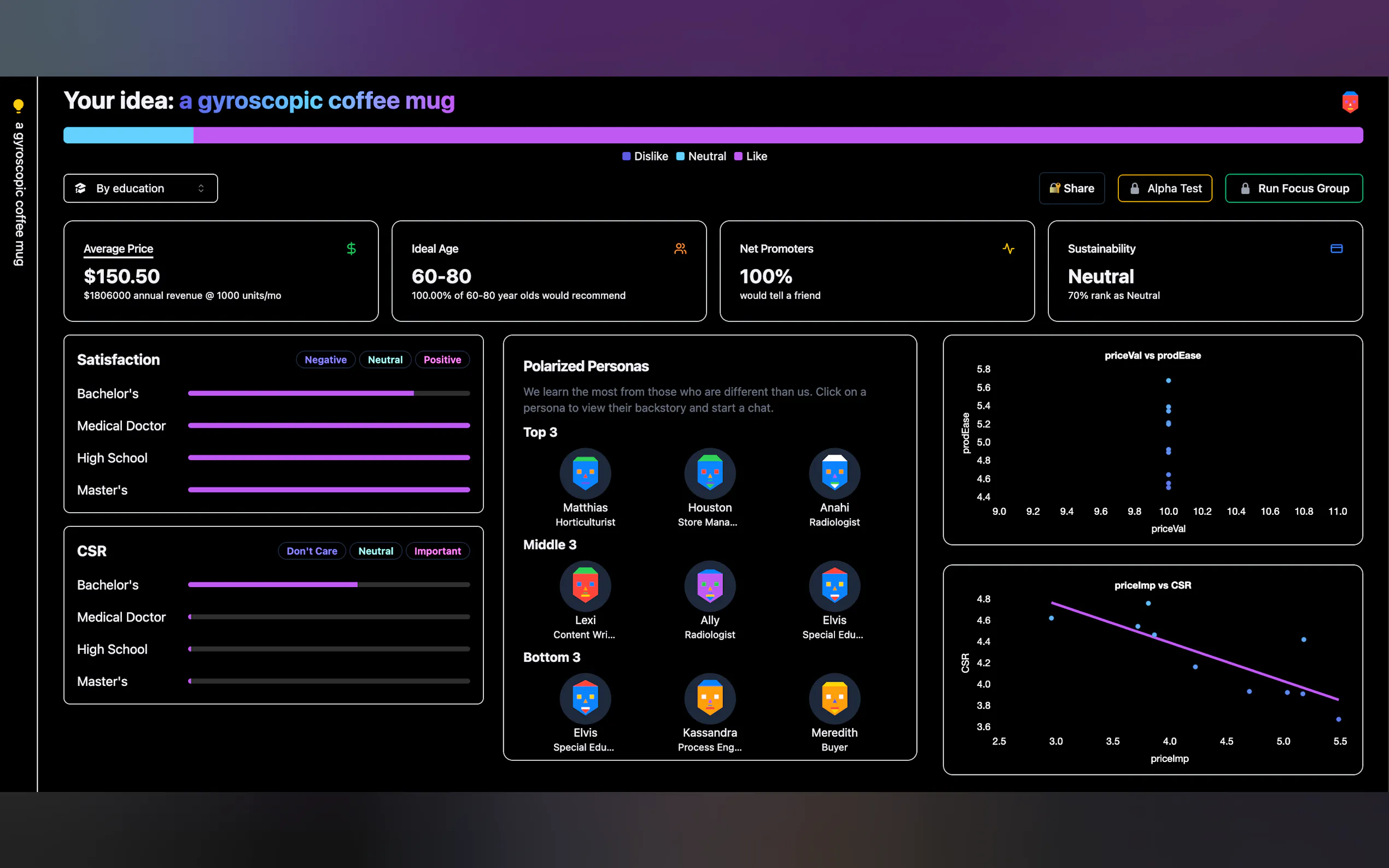1389x868 pixels.
Task: Toggle the Don't Care CSR filter
Action: tap(311, 551)
